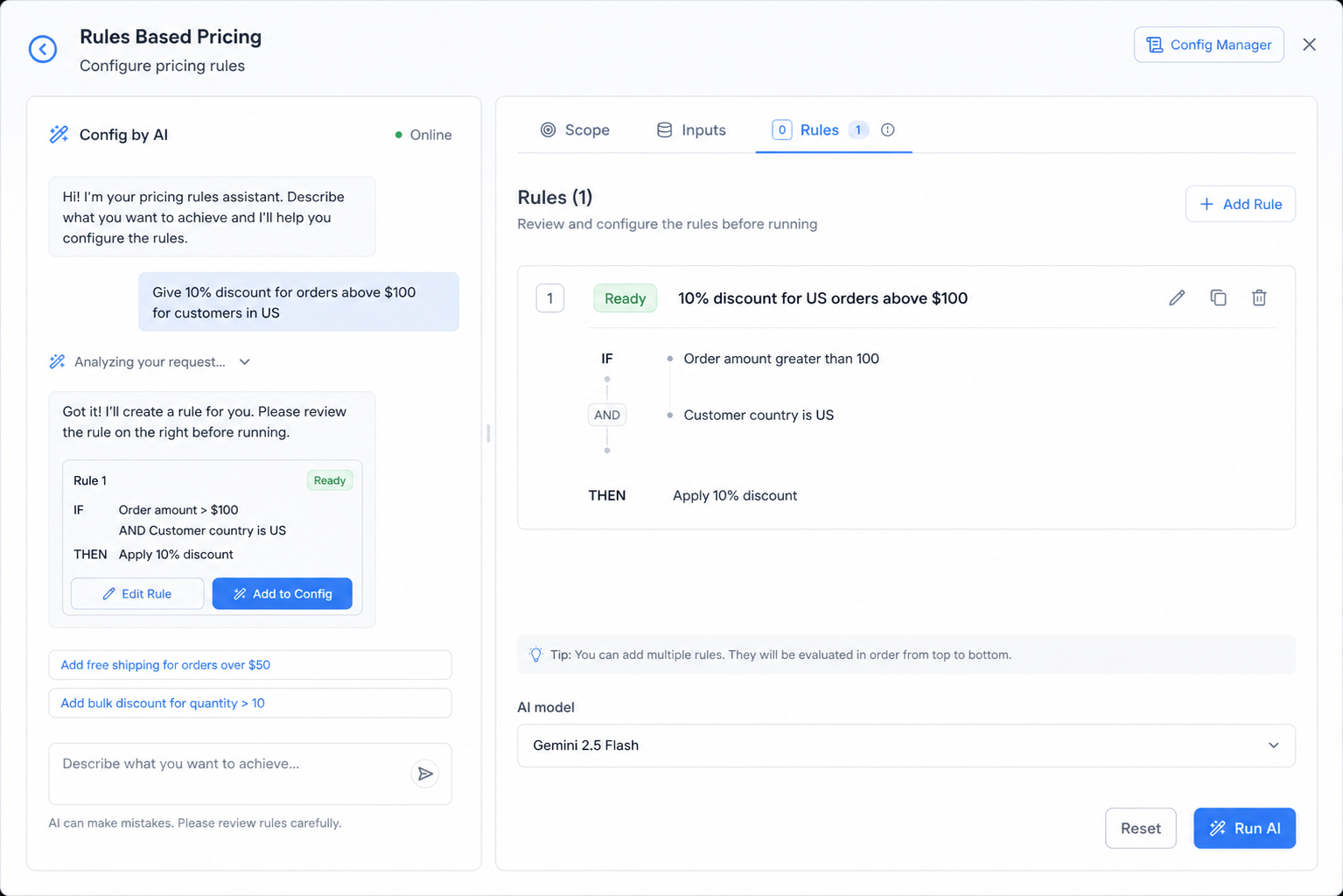Screen dimensions: 1343x896
Task: Click the Reset button
Action: coord(1140,828)
